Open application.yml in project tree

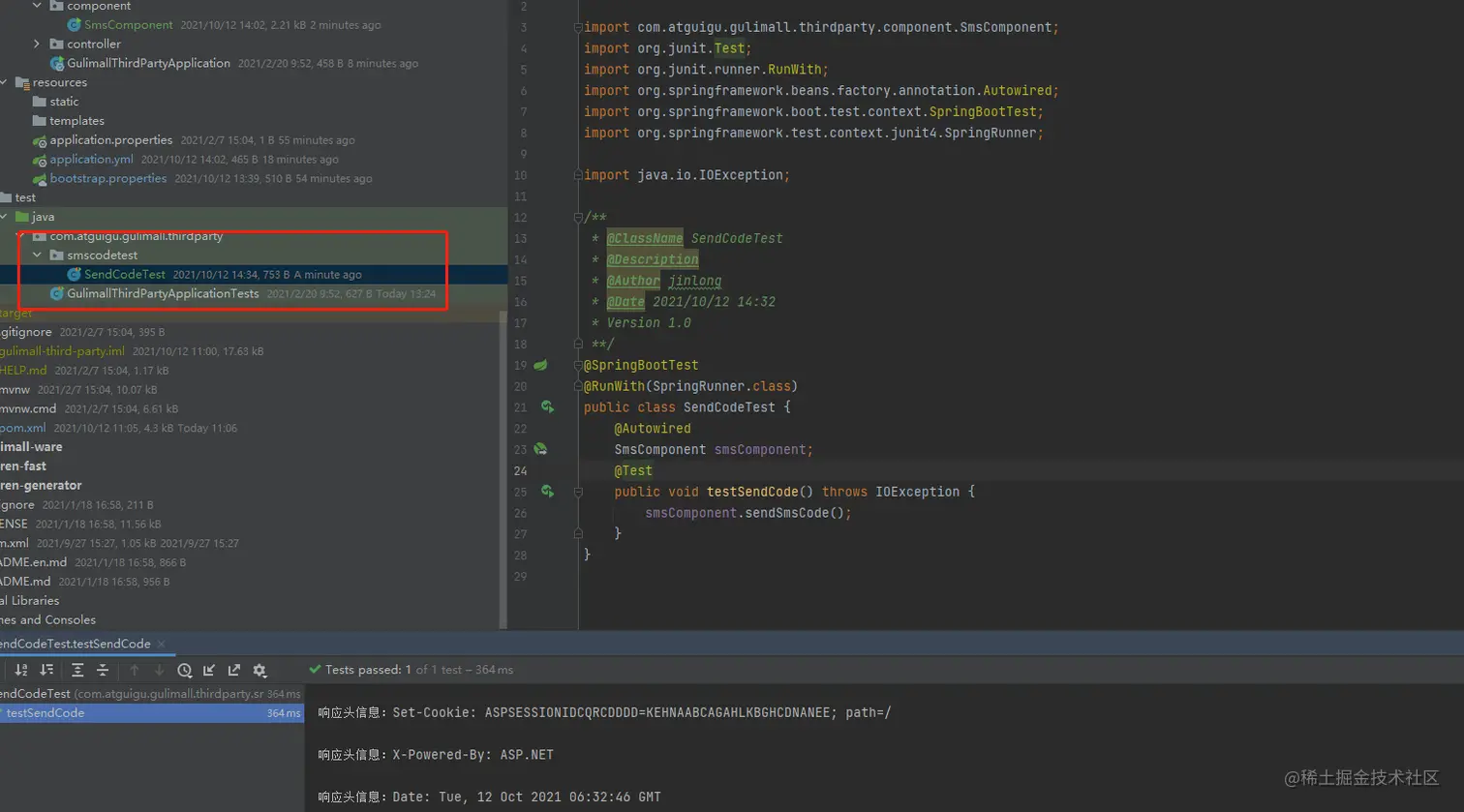point(92,160)
